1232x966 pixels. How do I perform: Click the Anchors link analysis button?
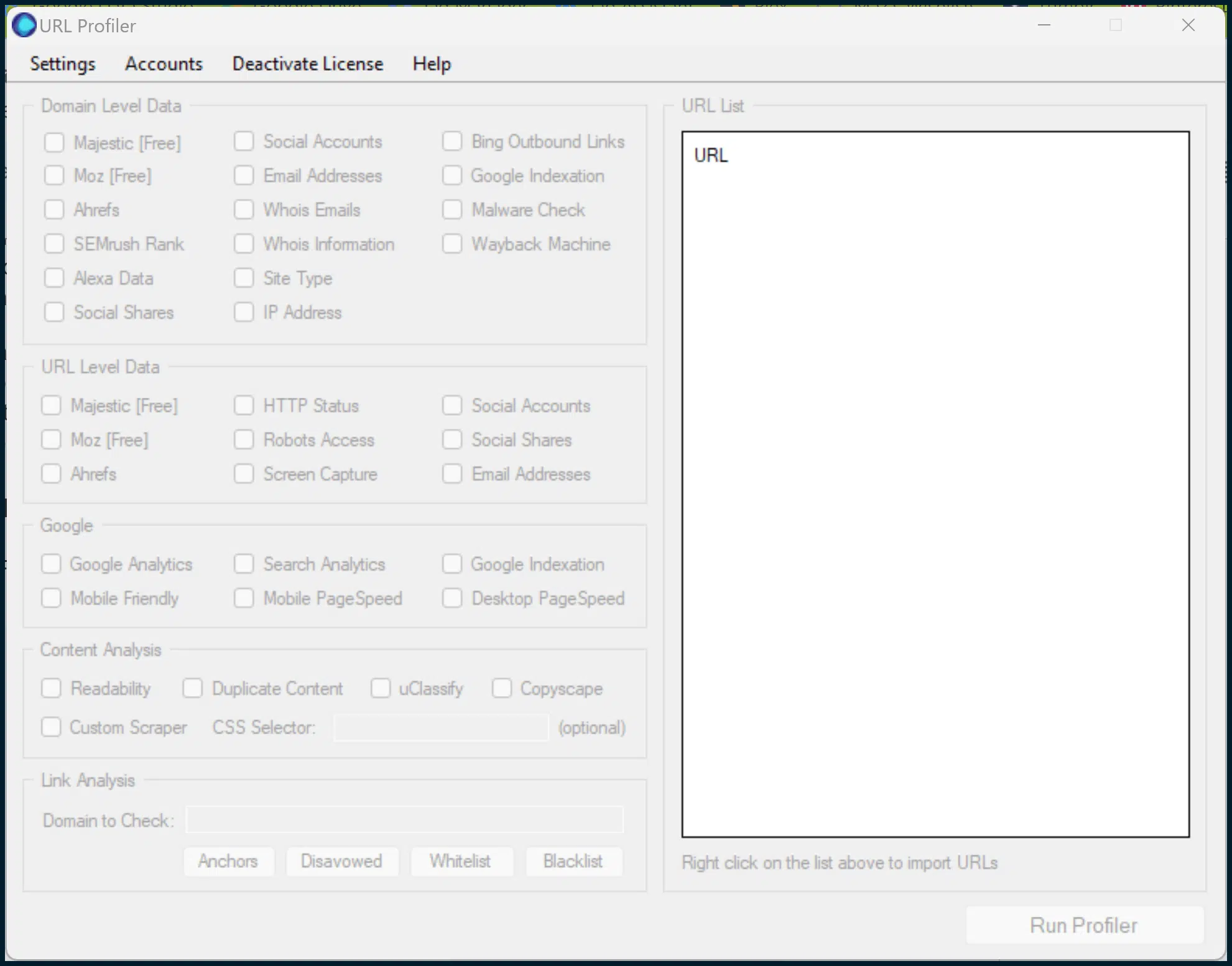[x=229, y=862]
